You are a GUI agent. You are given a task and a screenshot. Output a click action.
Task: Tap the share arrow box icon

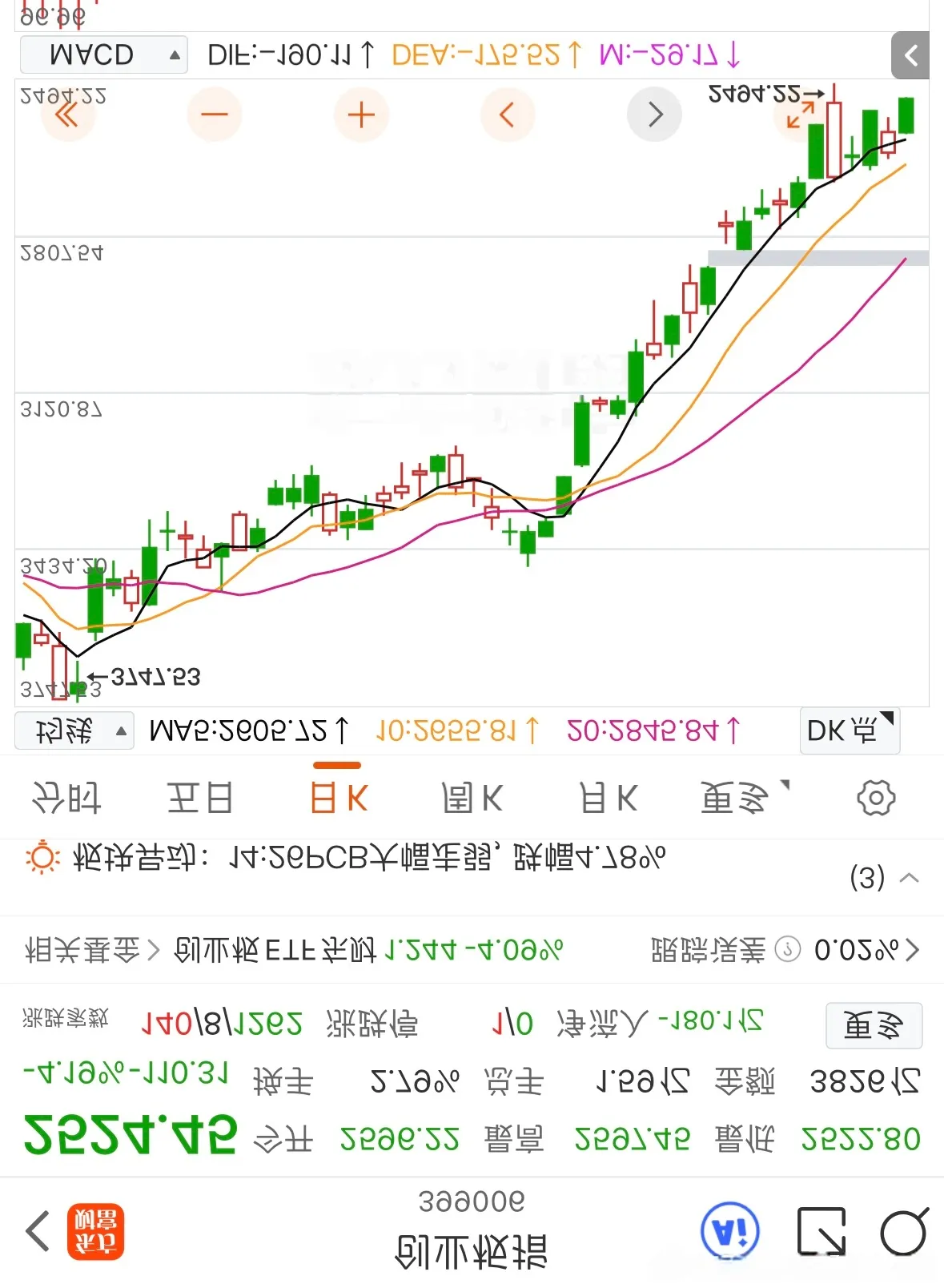[x=821, y=1231]
